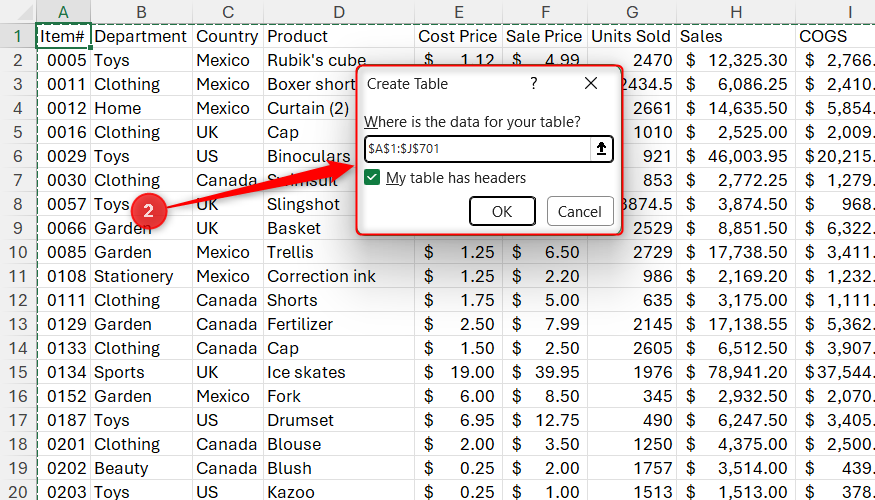Click the Correction ink product cell
Image resolution: width=875 pixels, height=500 pixels.
point(339,276)
